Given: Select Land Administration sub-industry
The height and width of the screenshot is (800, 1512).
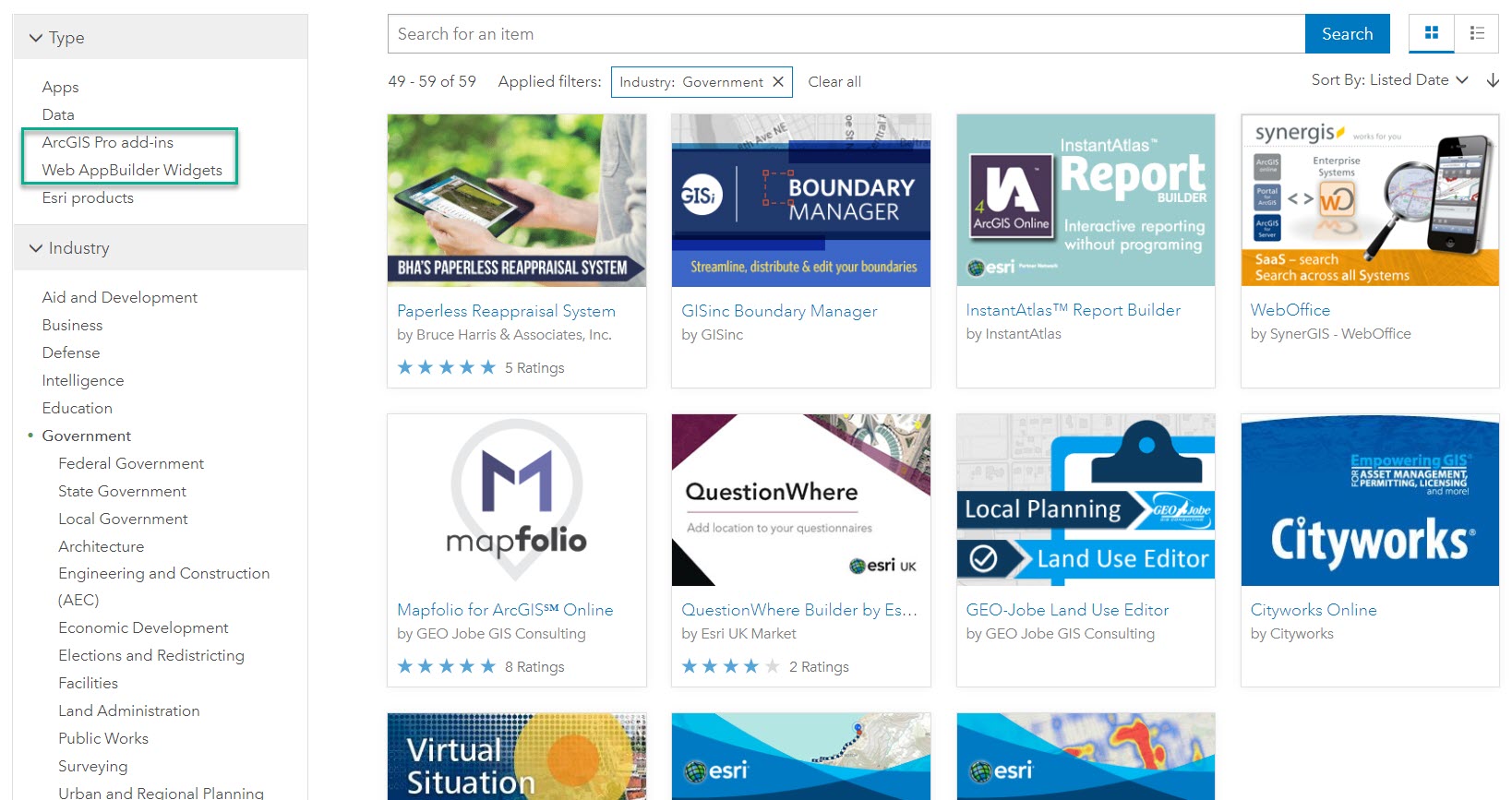Looking at the screenshot, I should pyautogui.click(x=128, y=710).
